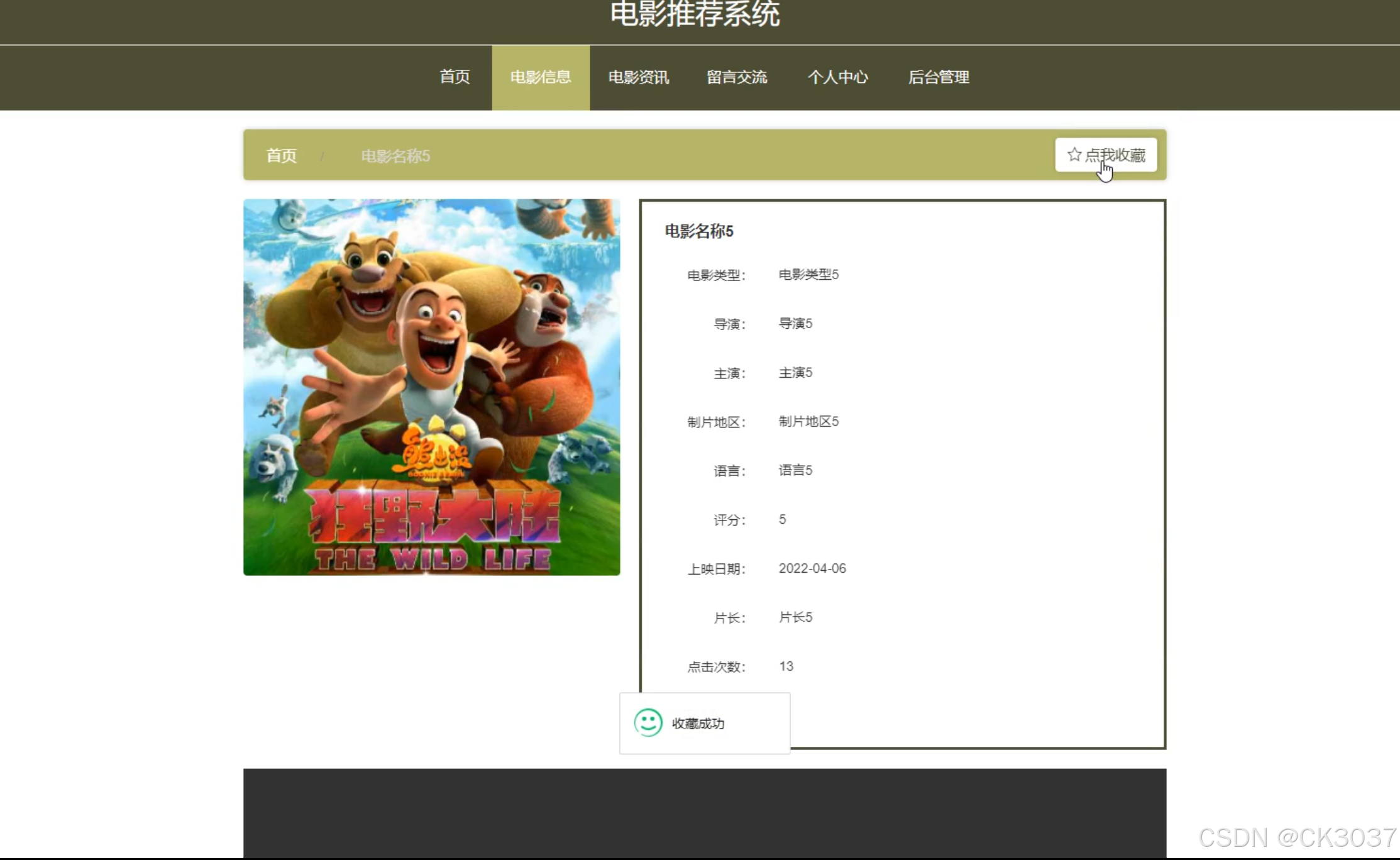Click the 评分: label
1400x860 pixels.
tap(729, 521)
